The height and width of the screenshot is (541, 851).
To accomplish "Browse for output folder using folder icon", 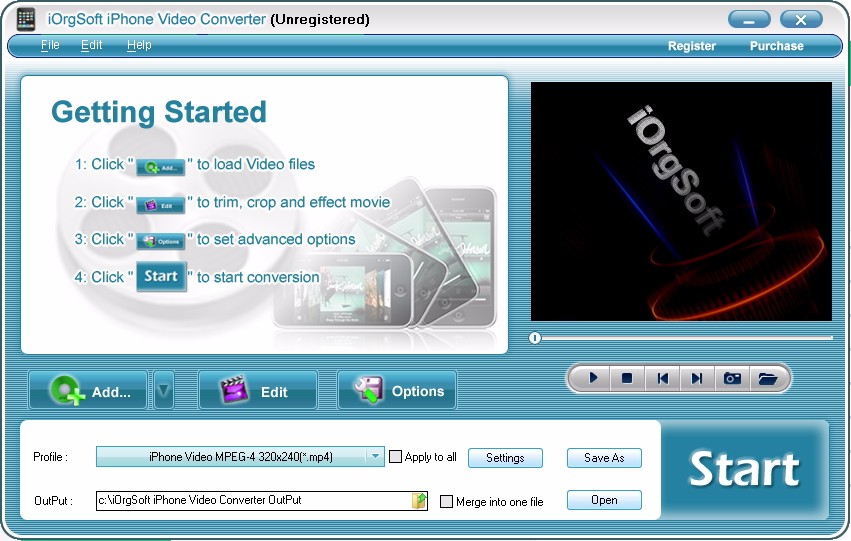I will [x=419, y=500].
